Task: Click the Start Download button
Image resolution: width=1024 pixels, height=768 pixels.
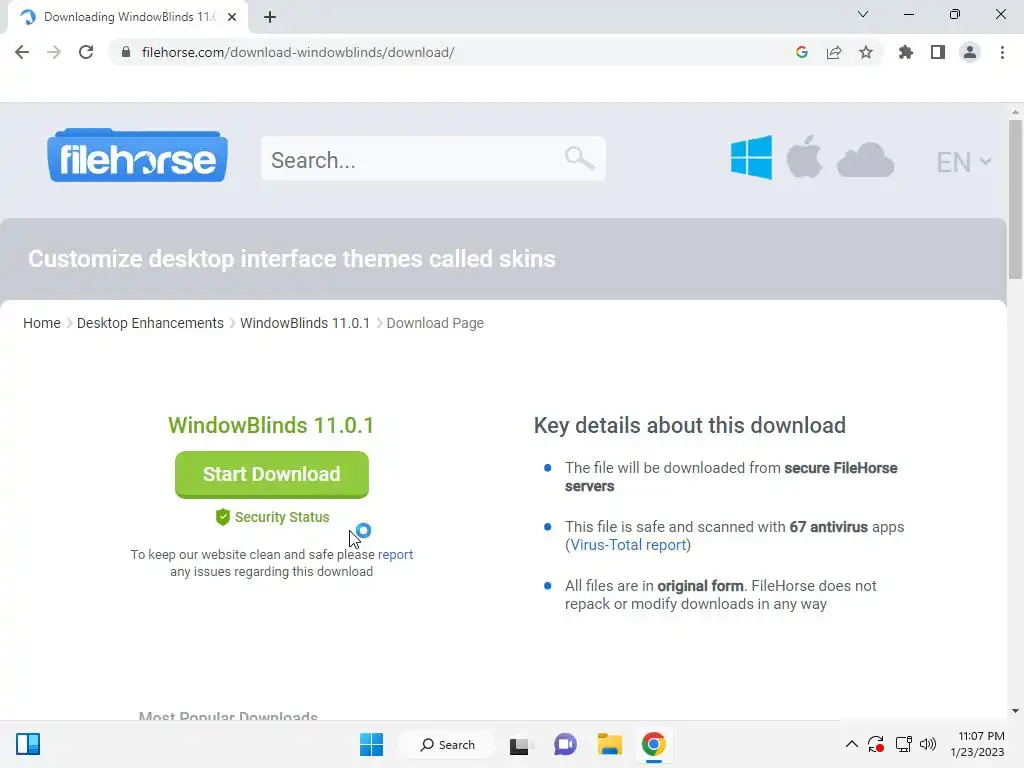Action: coord(272,474)
